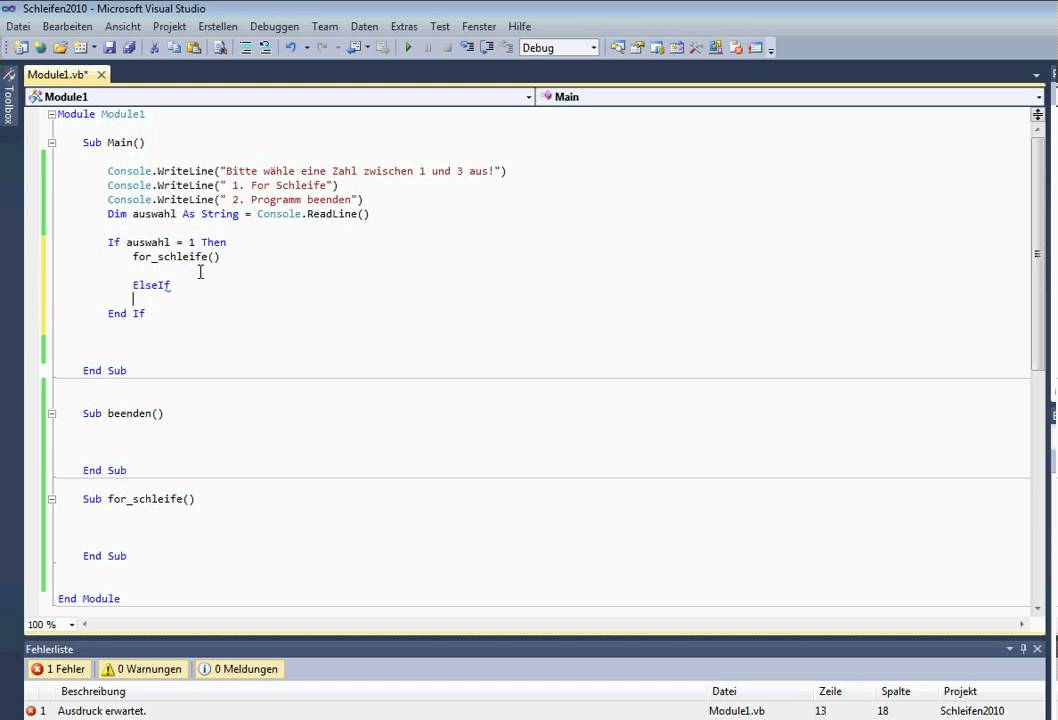
Task: Open the Debuggen menu
Action: [x=275, y=26]
